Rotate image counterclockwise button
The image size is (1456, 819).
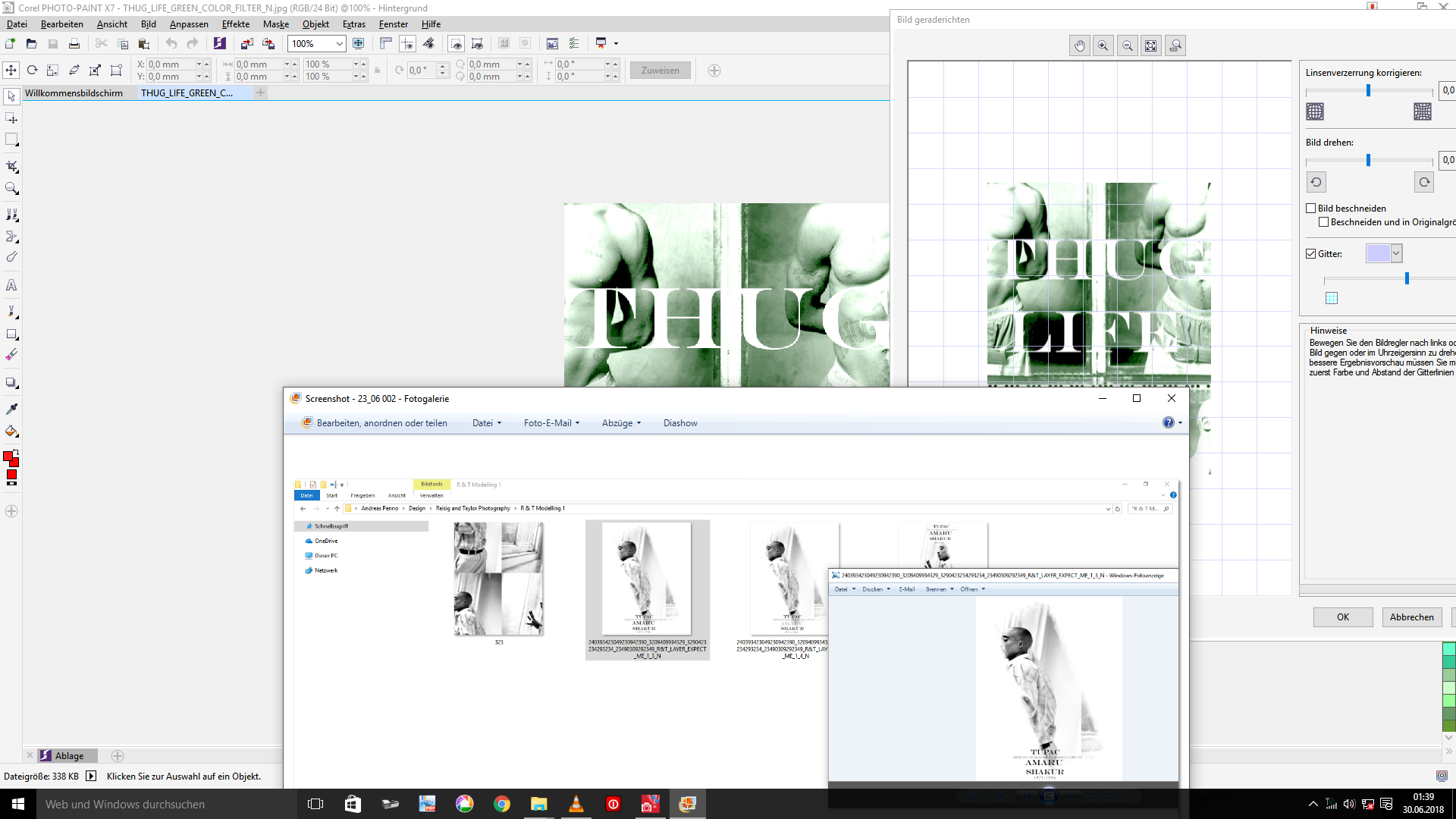coord(1316,182)
